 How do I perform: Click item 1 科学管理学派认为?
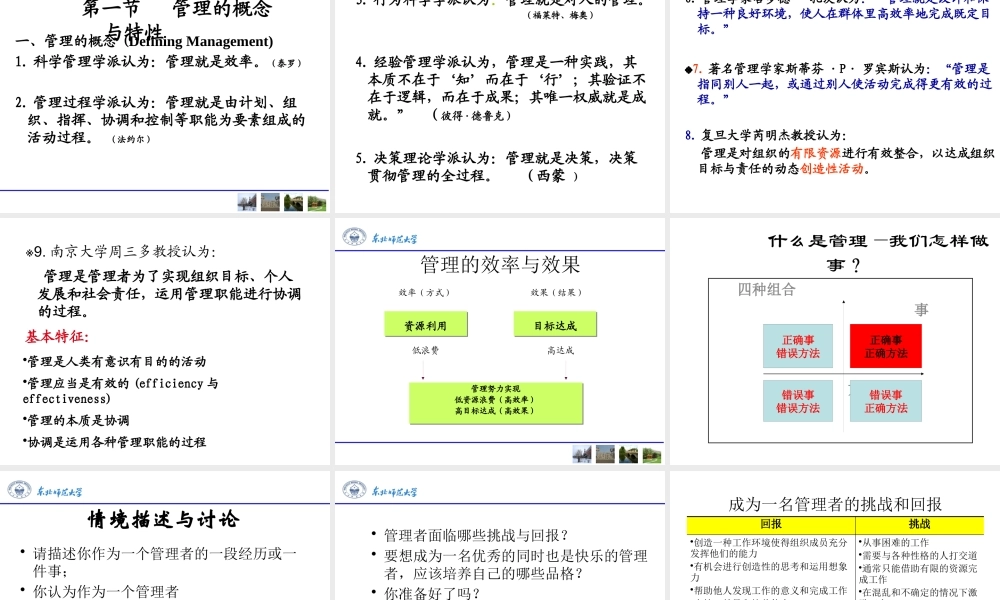tap(158, 62)
